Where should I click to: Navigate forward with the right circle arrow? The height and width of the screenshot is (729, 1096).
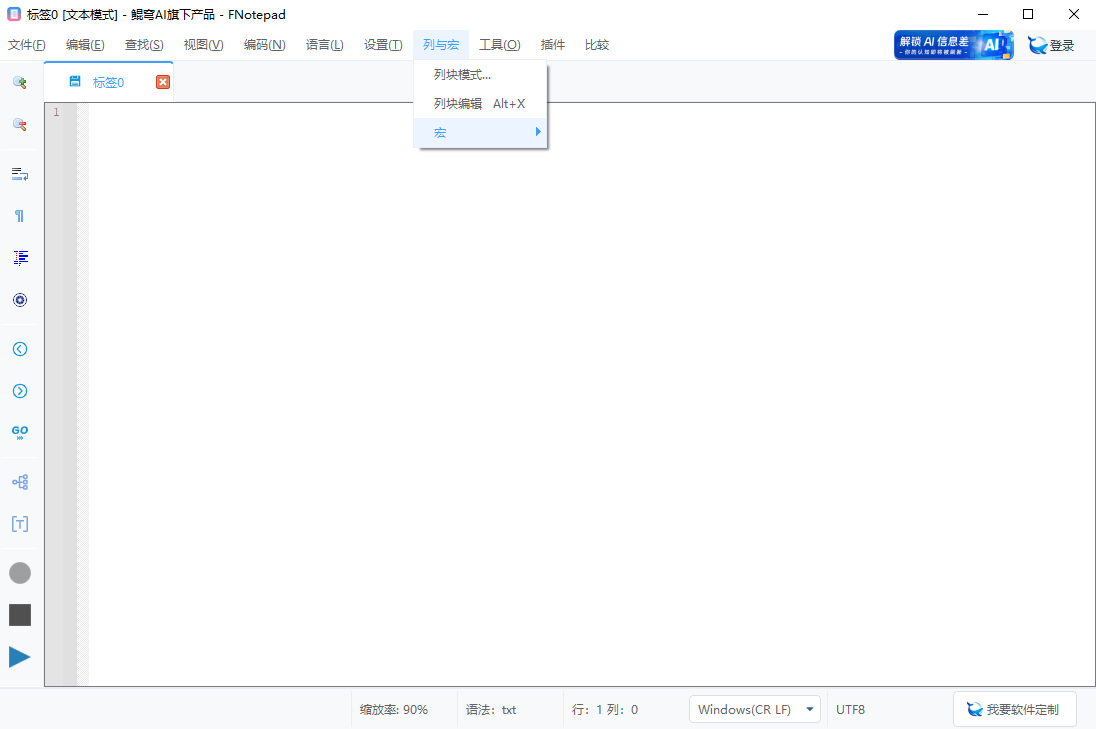click(19, 390)
